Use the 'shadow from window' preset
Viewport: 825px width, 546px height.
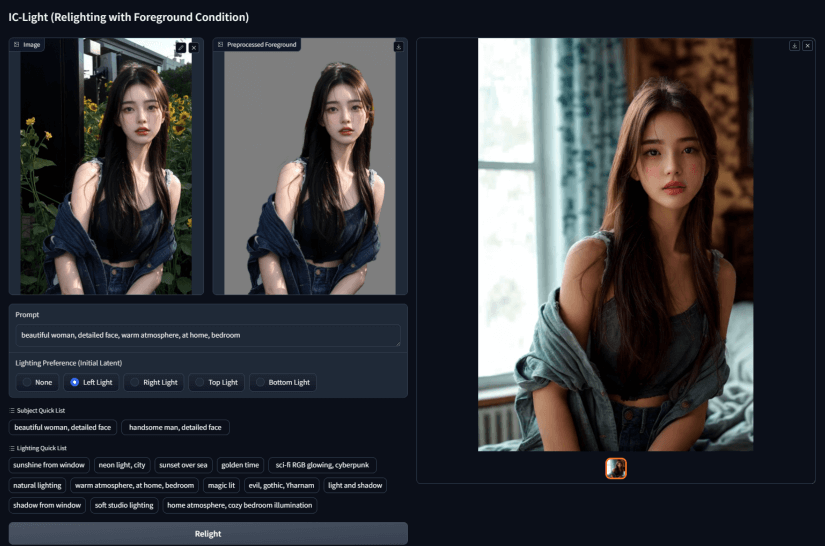pos(47,505)
